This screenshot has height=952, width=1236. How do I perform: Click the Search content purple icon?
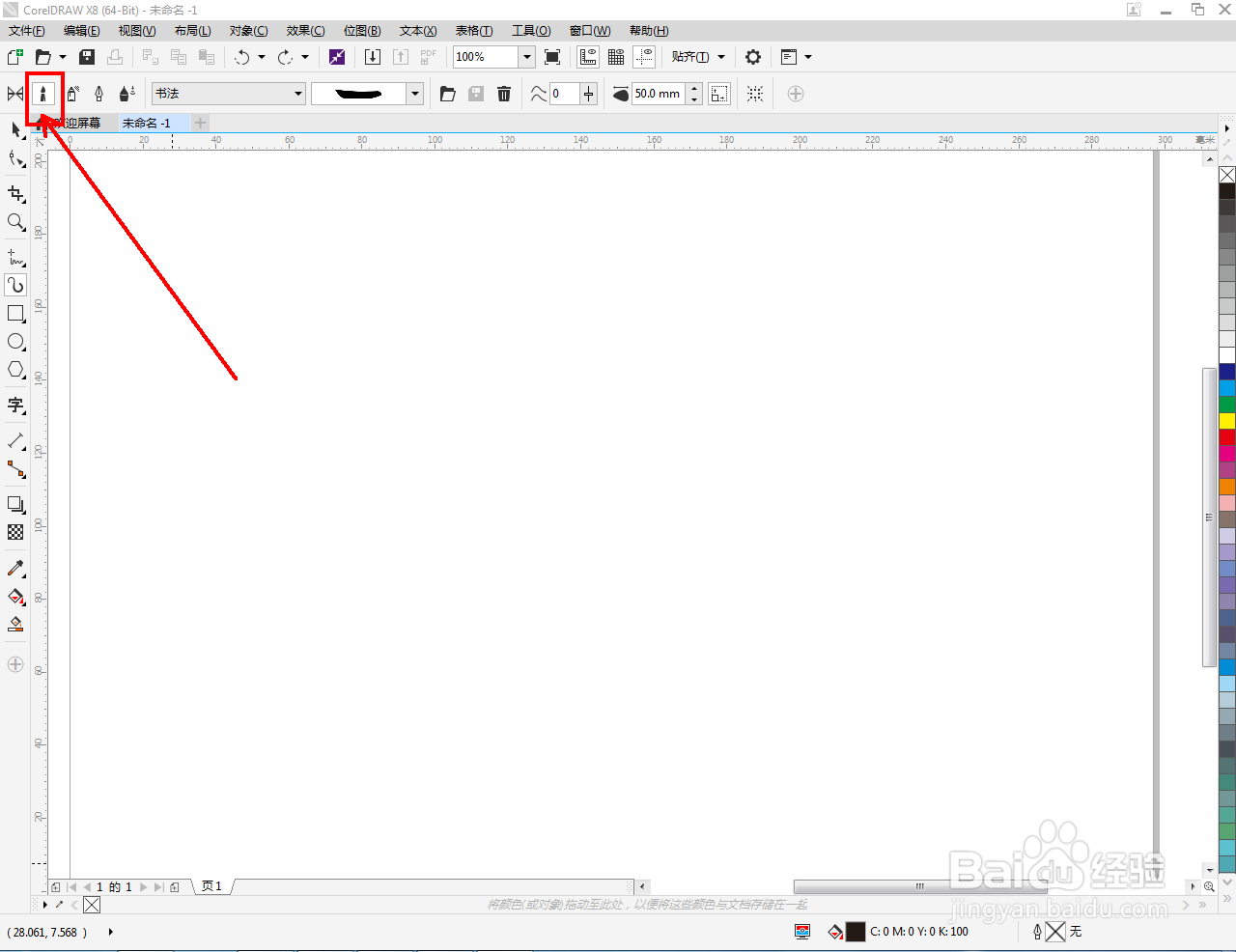(337, 57)
